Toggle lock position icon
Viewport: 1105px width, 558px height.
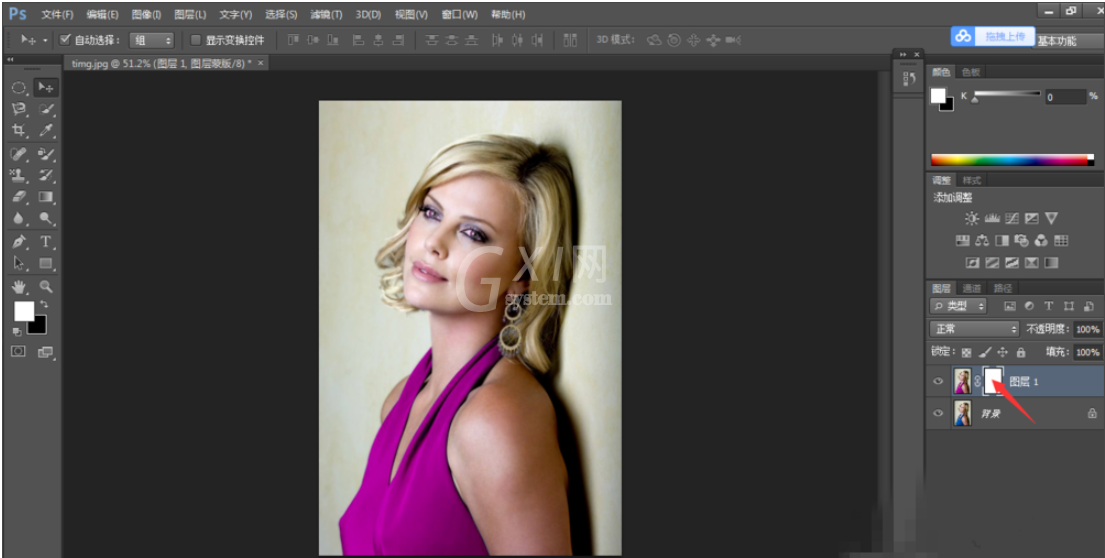click(x=1003, y=352)
